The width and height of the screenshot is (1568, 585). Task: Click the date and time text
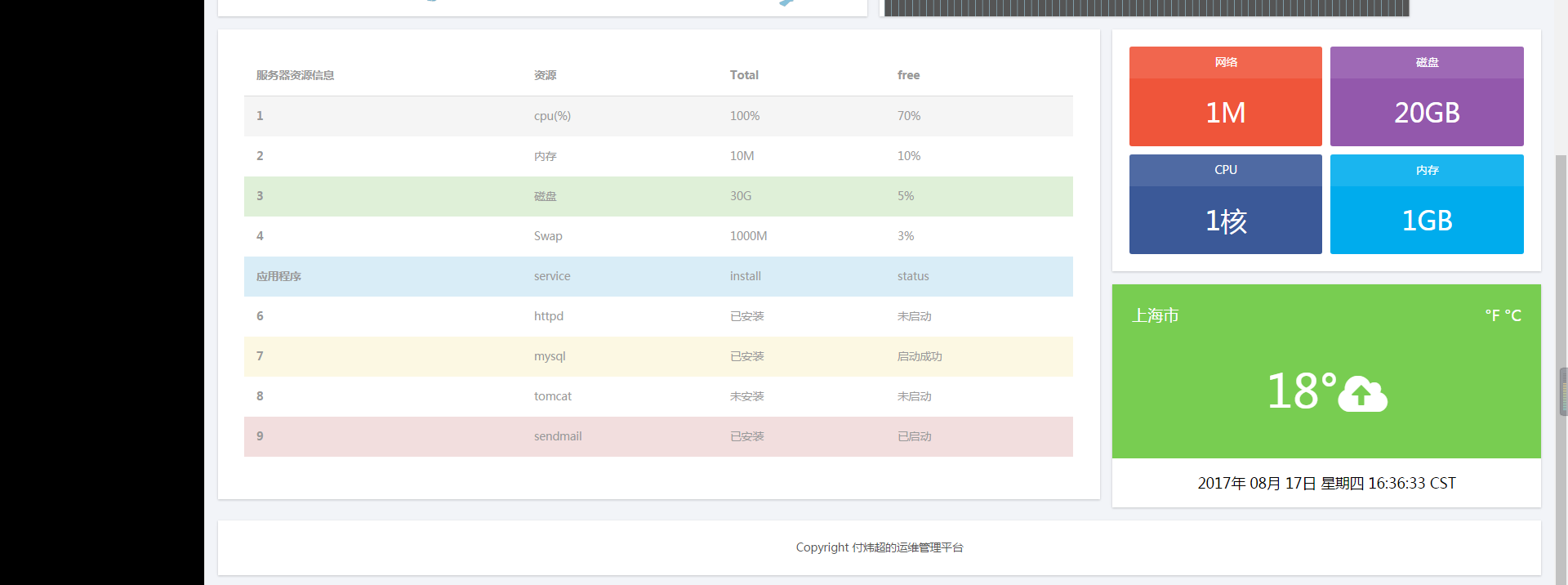pyautogui.click(x=1326, y=484)
